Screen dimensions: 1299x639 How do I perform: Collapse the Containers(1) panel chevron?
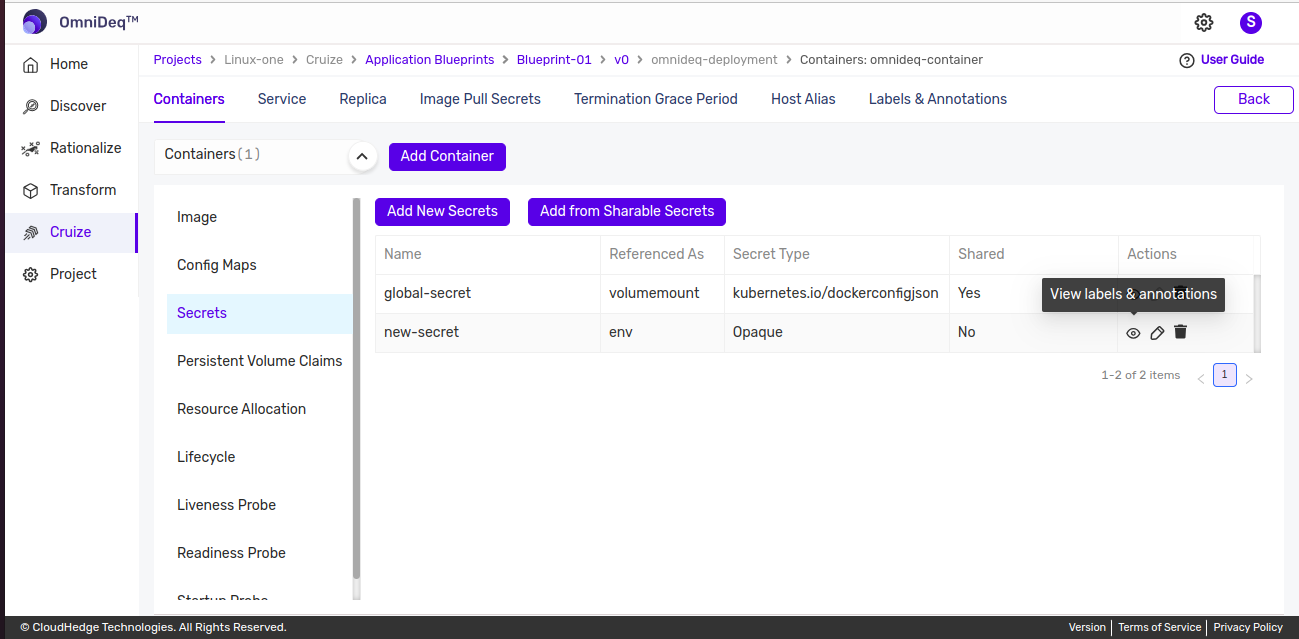pyautogui.click(x=362, y=157)
